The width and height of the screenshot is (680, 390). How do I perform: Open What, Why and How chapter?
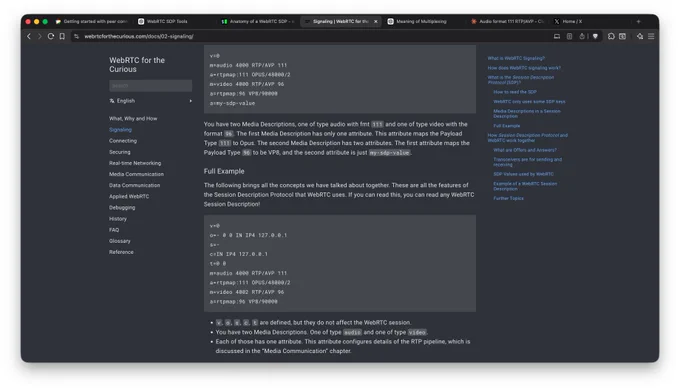(133, 118)
